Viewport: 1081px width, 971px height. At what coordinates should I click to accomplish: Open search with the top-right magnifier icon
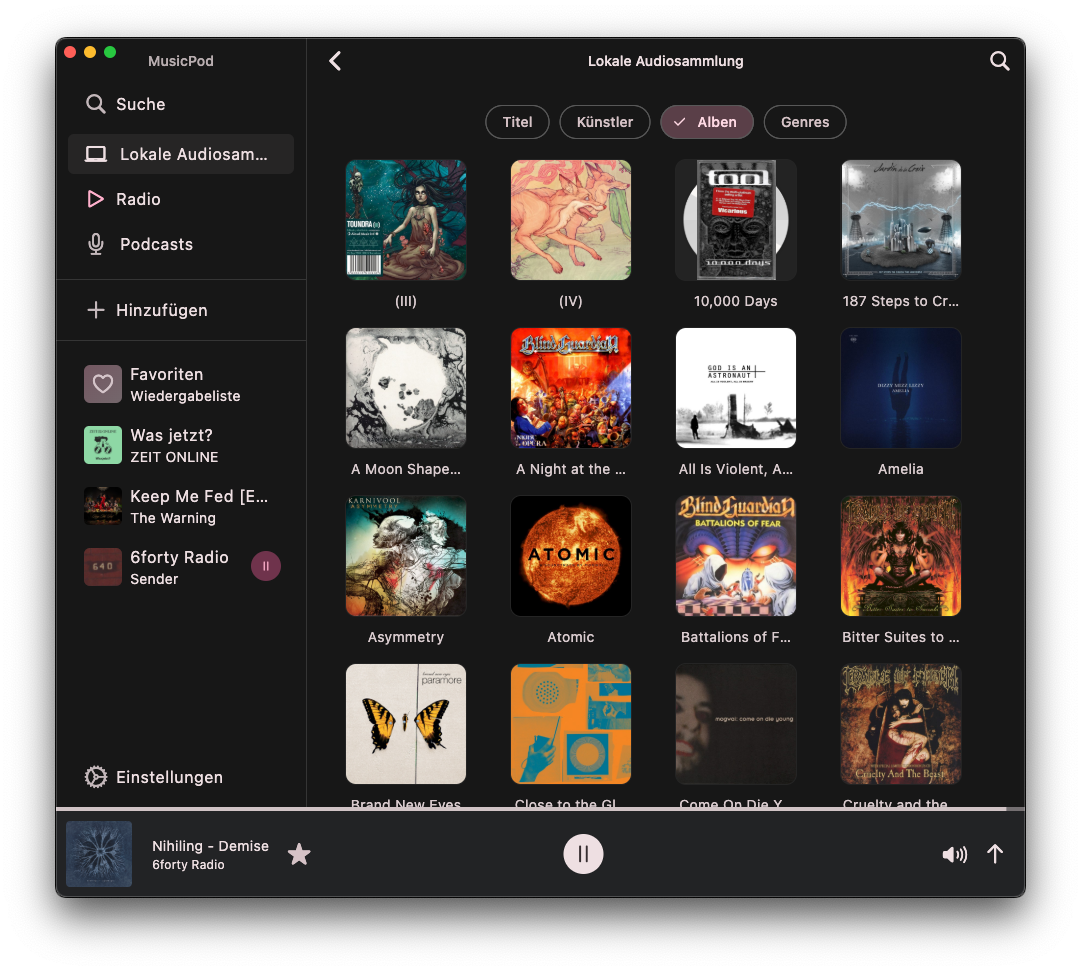click(1000, 61)
